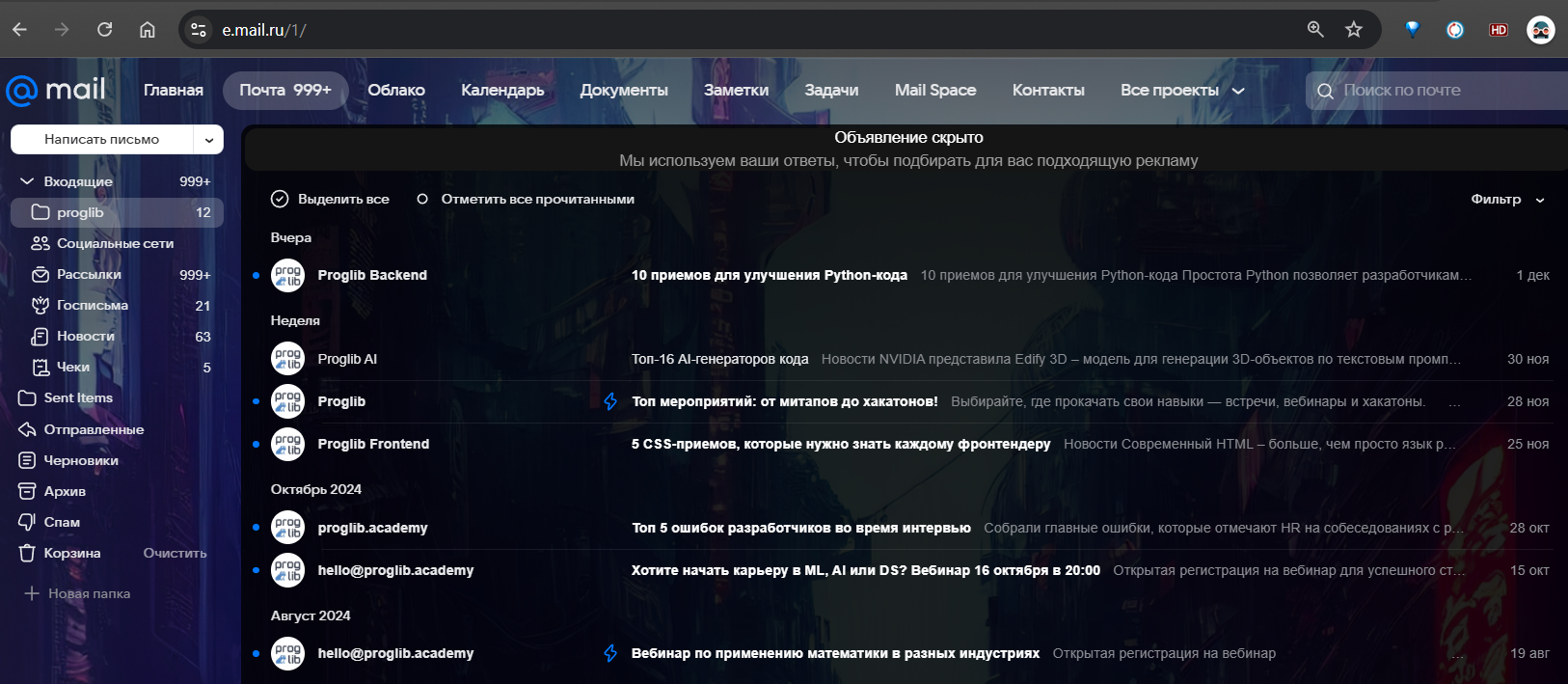Open the Фильтр dropdown
The height and width of the screenshot is (684, 1568).
pyautogui.click(x=1507, y=199)
